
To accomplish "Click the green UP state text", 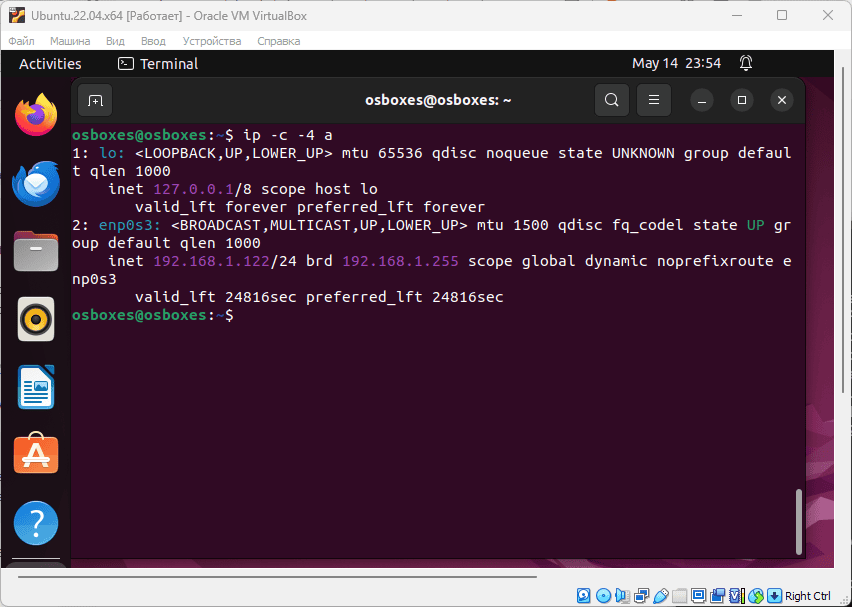I will point(755,225).
